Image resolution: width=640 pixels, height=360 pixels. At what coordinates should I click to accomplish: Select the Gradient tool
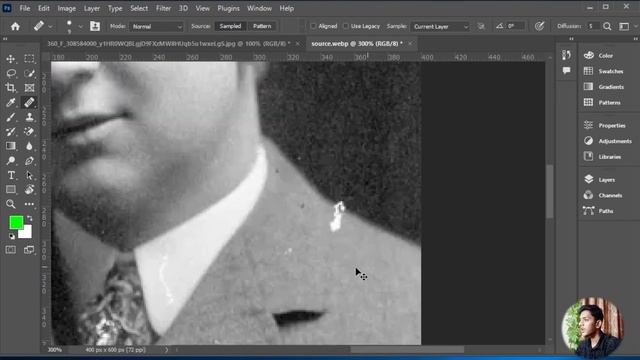pyautogui.click(x=11, y=146)
